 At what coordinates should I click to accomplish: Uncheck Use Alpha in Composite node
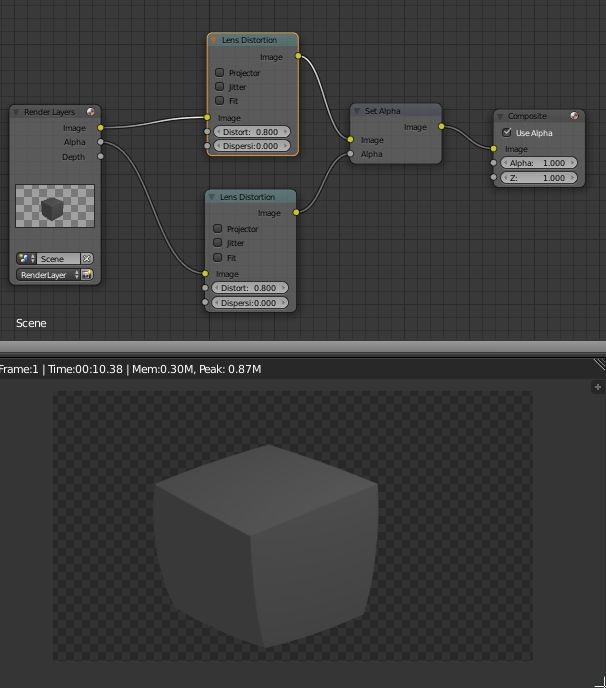(x=507, y=132)
